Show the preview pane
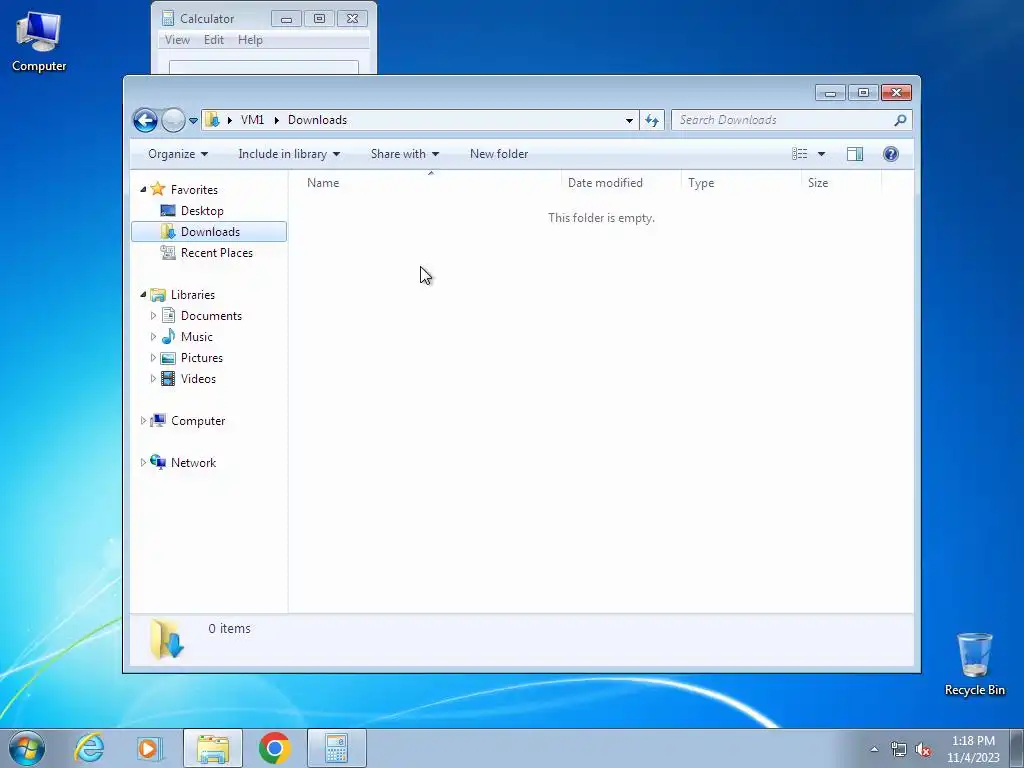This screenshot has width=1024, height=768. (x=855, y=154)
